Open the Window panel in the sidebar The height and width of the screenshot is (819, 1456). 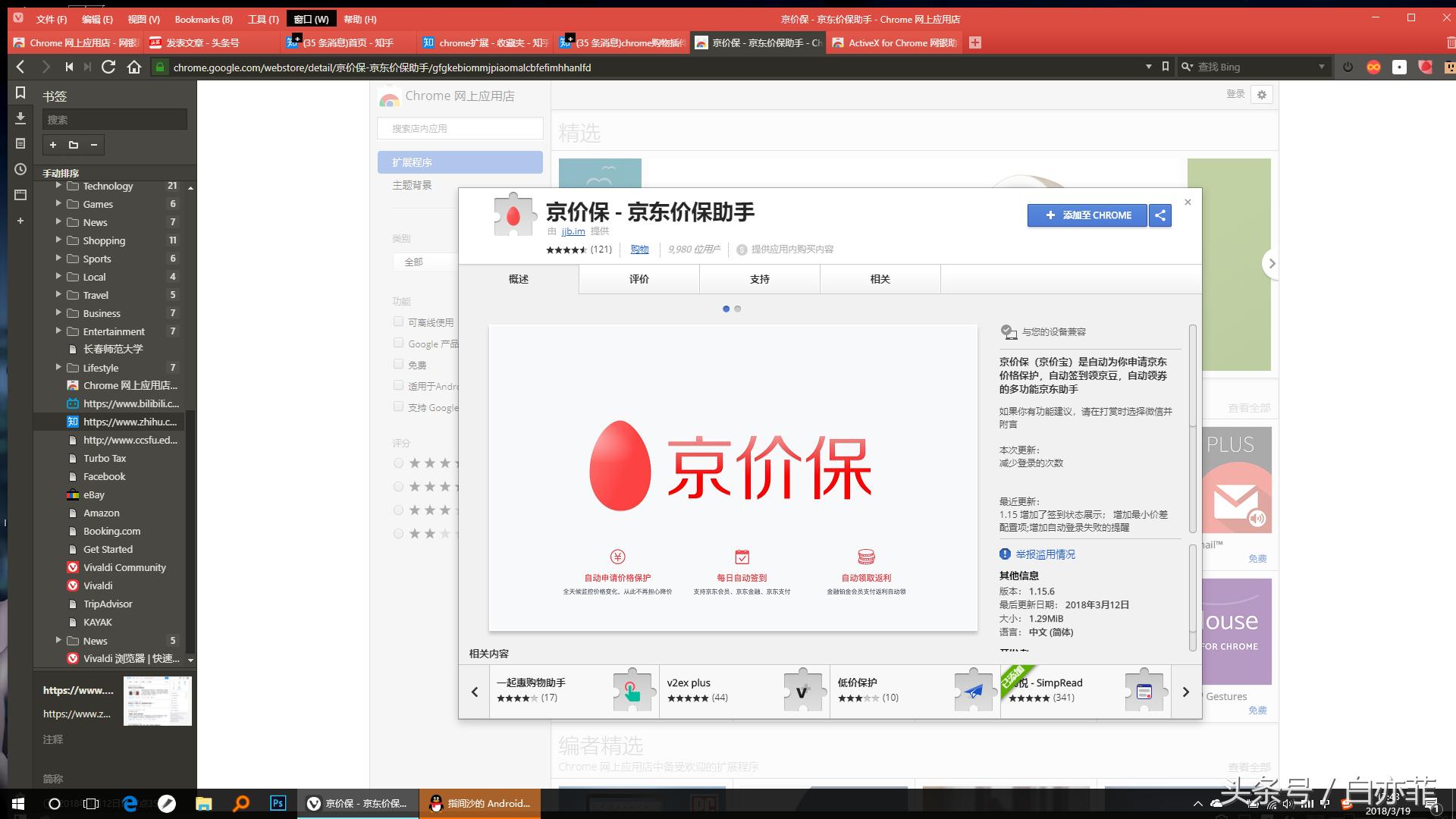pyautogui.click(x=20, y=195)
